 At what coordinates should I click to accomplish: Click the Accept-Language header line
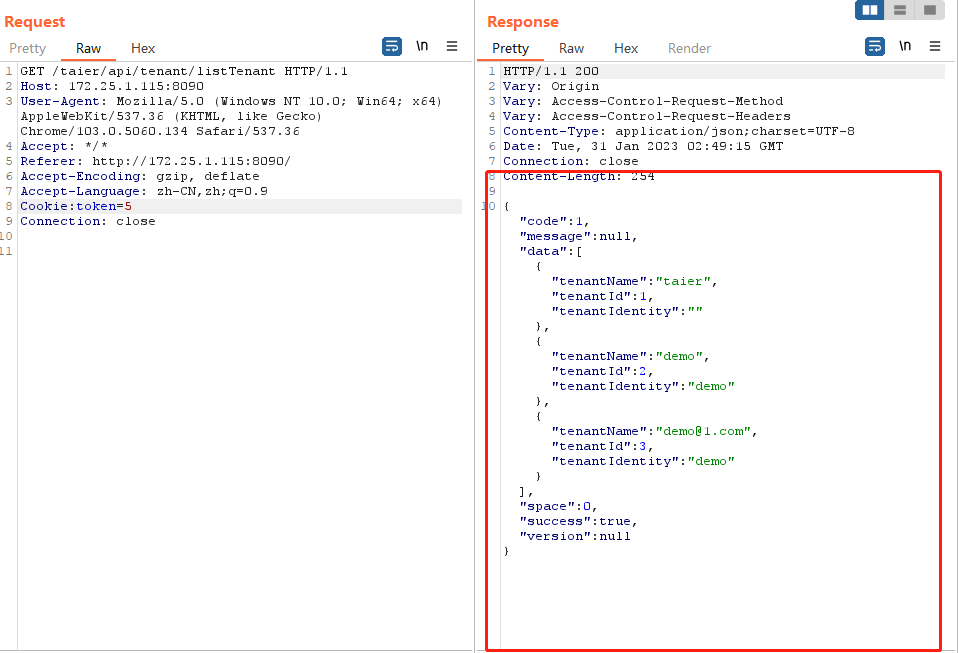coord(144,191)
